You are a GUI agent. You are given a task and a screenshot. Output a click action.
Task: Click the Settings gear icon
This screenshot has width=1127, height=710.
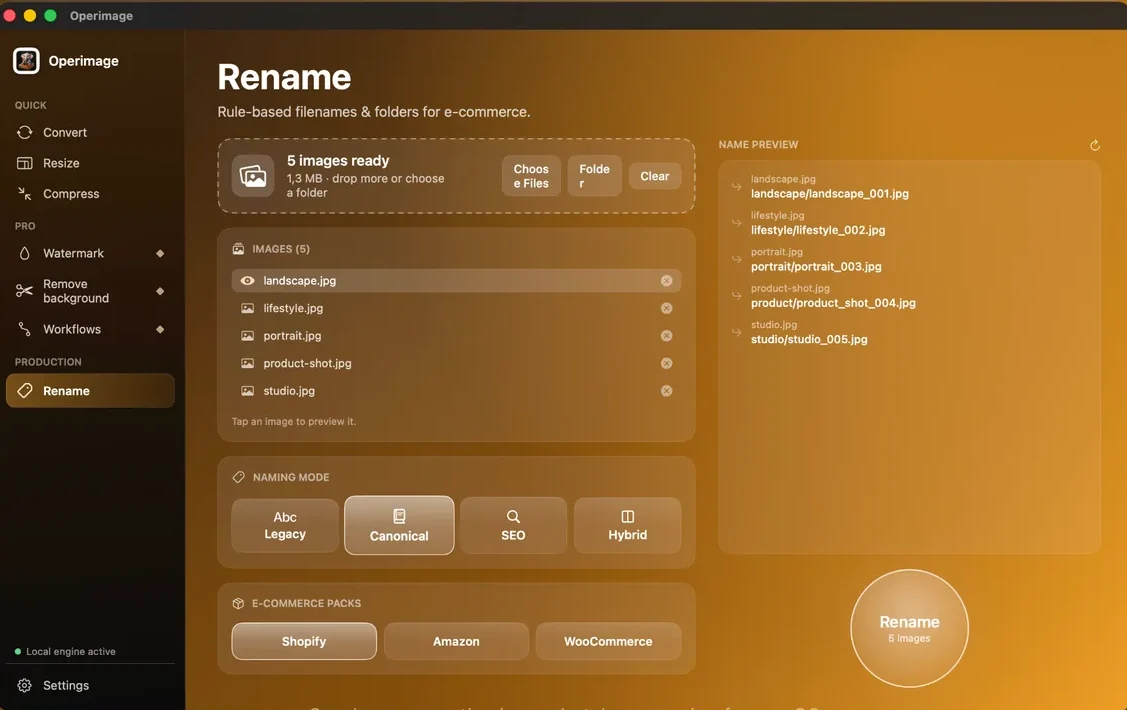coord(24,686)
